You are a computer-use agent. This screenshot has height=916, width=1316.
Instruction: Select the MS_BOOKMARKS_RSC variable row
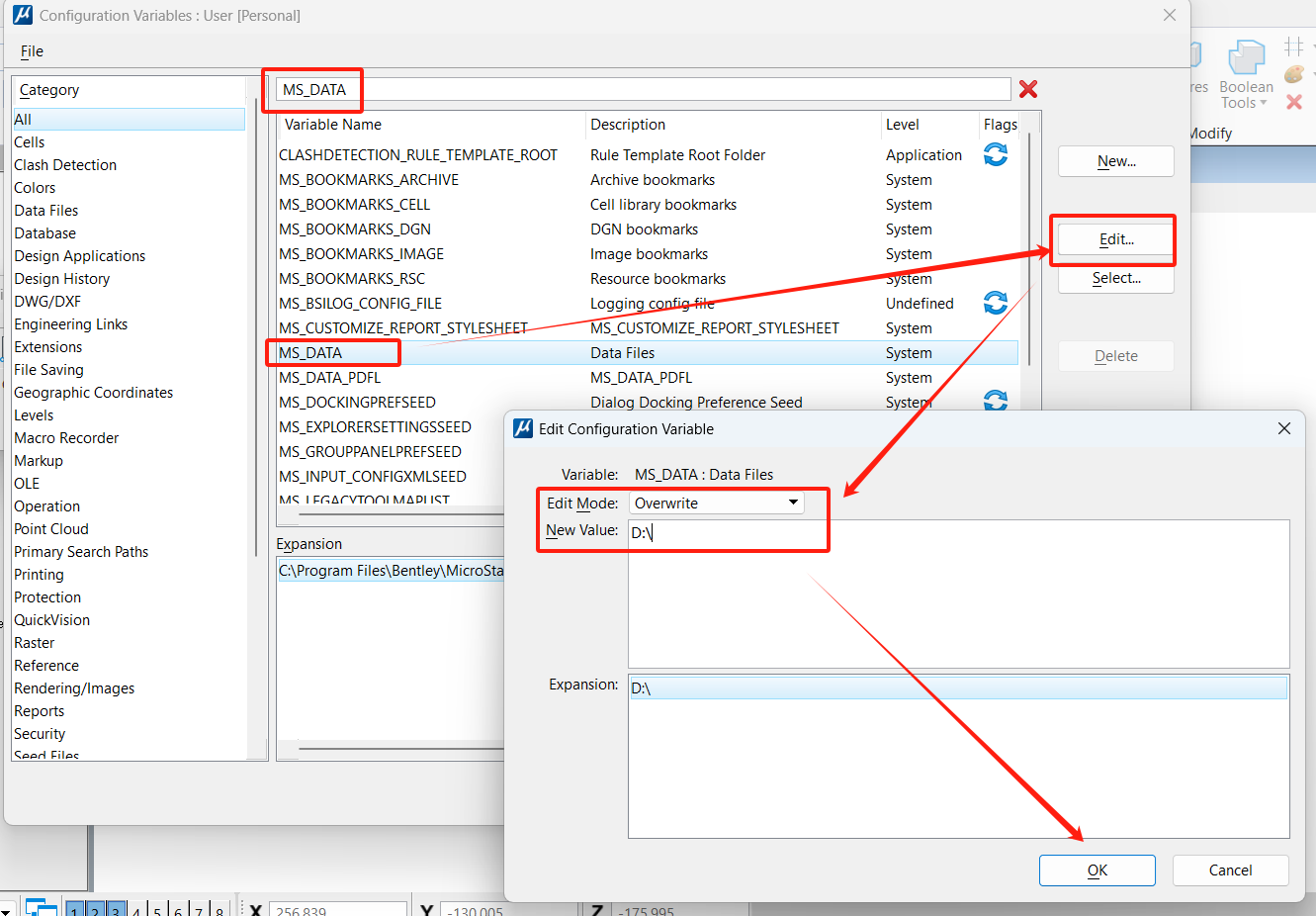click(x=648, y=278)
